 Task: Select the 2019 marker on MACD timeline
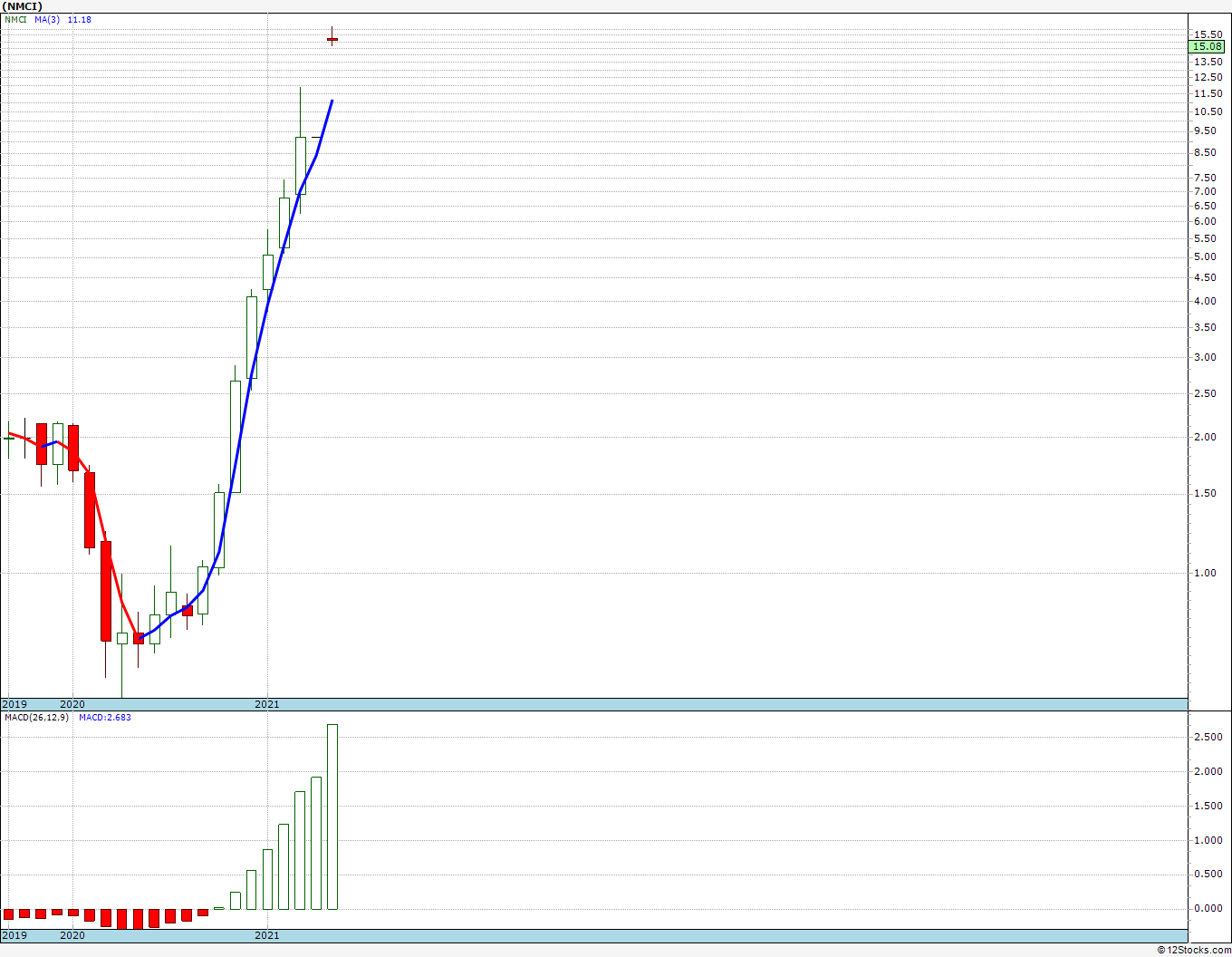tap(14, 935)
